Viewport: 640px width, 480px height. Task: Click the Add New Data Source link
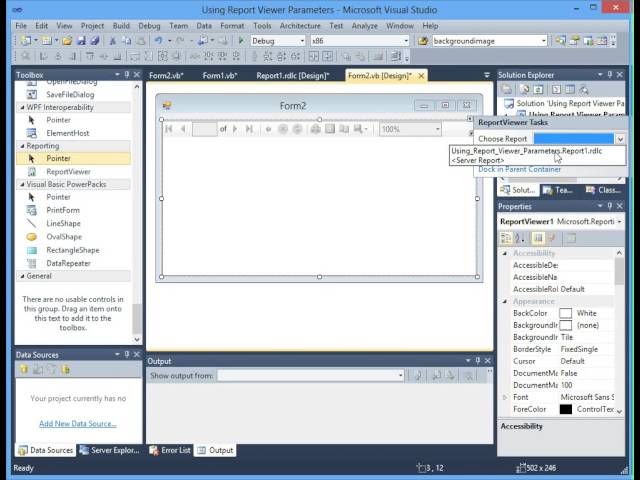coord(78,424)
